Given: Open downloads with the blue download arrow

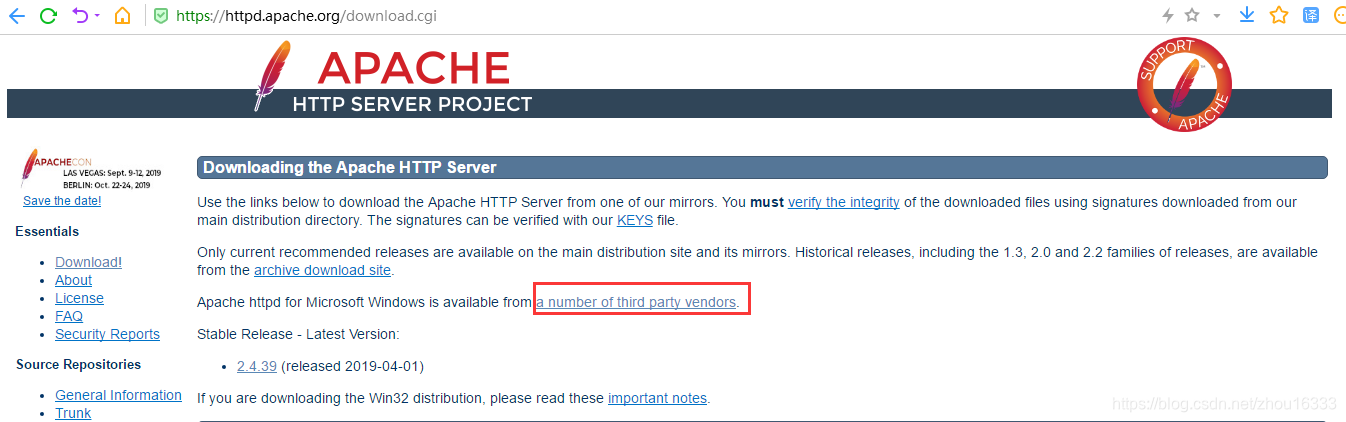Looking at the screenshot, I should pyautogui.click(x=1247, y=15).
